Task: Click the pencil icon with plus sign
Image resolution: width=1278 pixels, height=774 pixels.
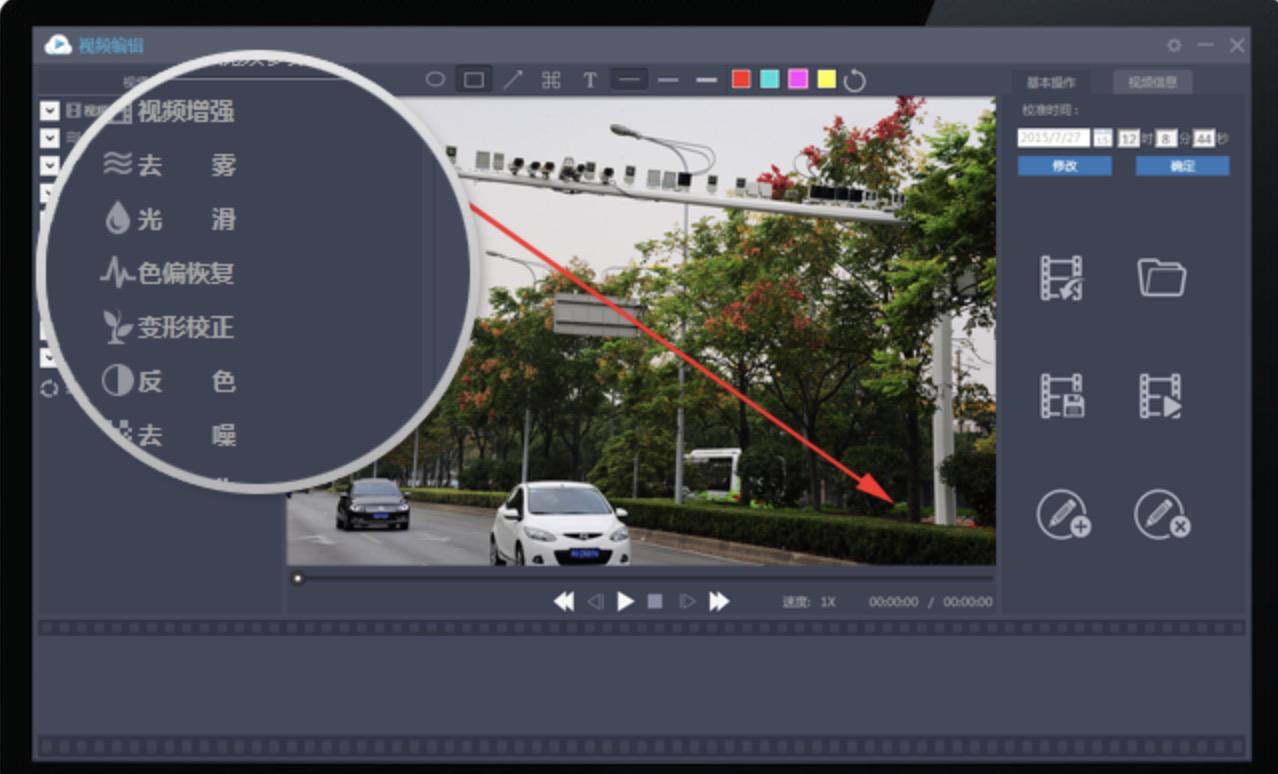Action: 1062,515
